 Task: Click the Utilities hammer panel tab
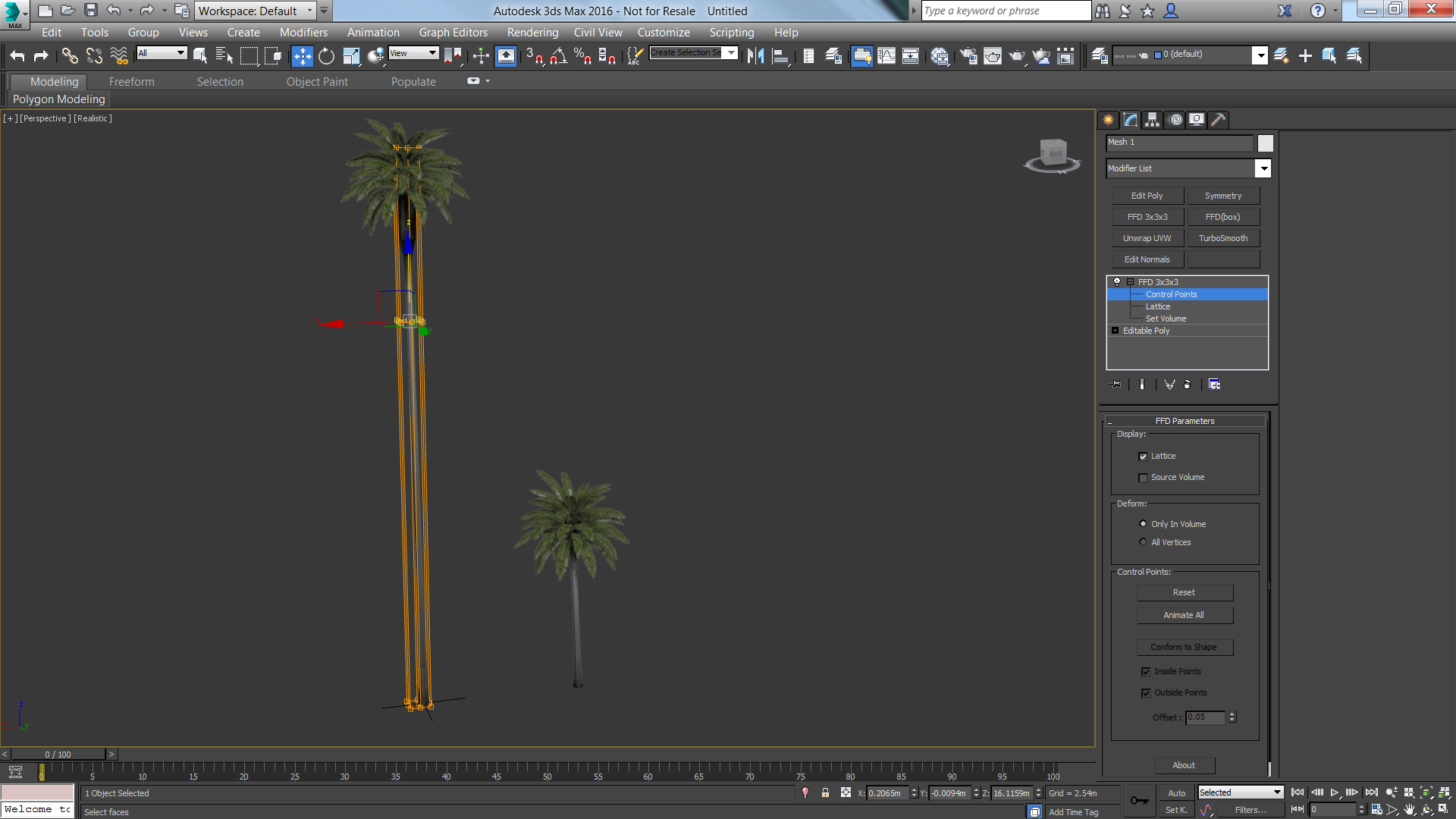tap(1218, 120)
